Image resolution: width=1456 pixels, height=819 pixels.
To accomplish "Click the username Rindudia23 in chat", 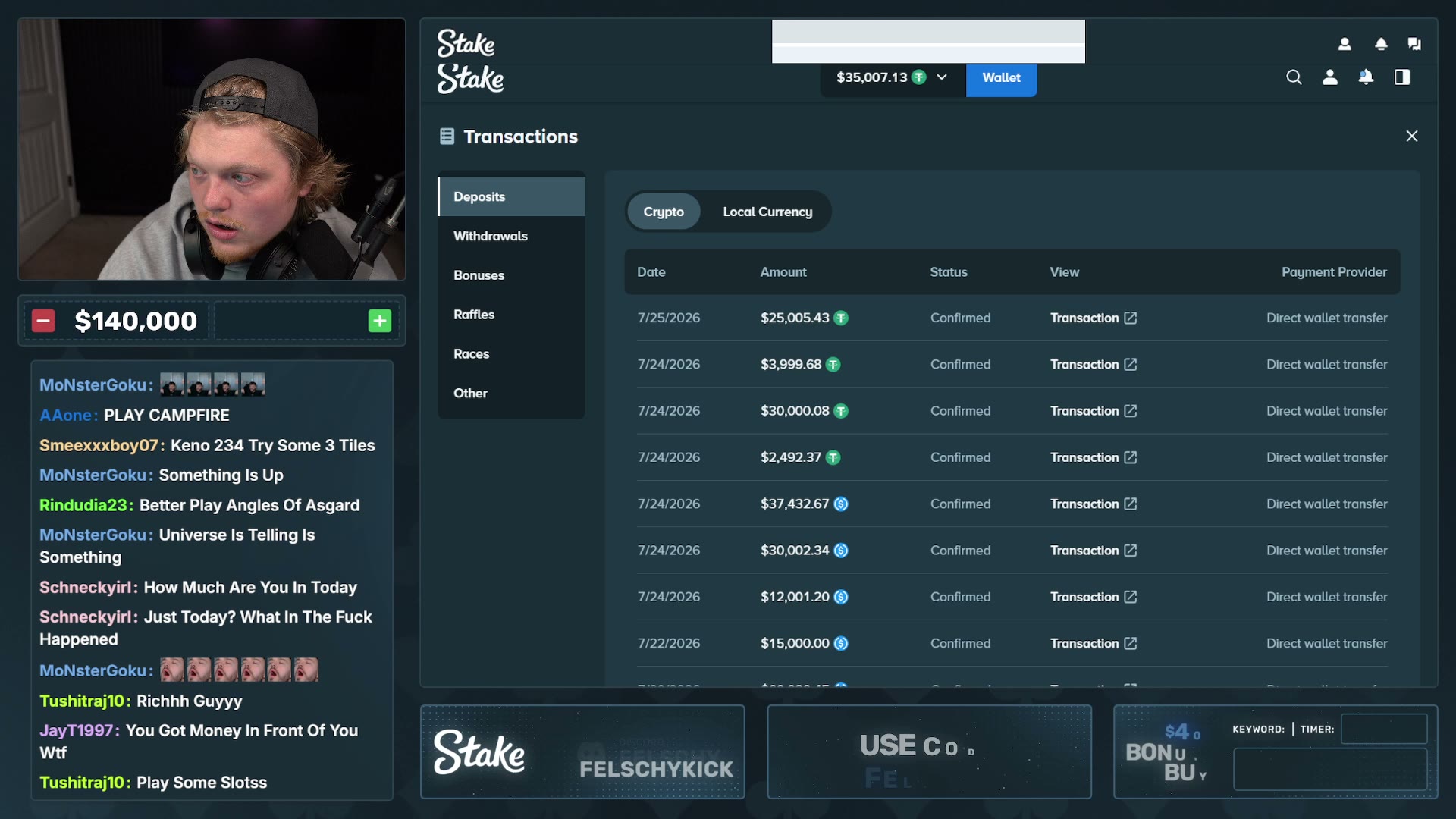I will [x=84, y=506].
